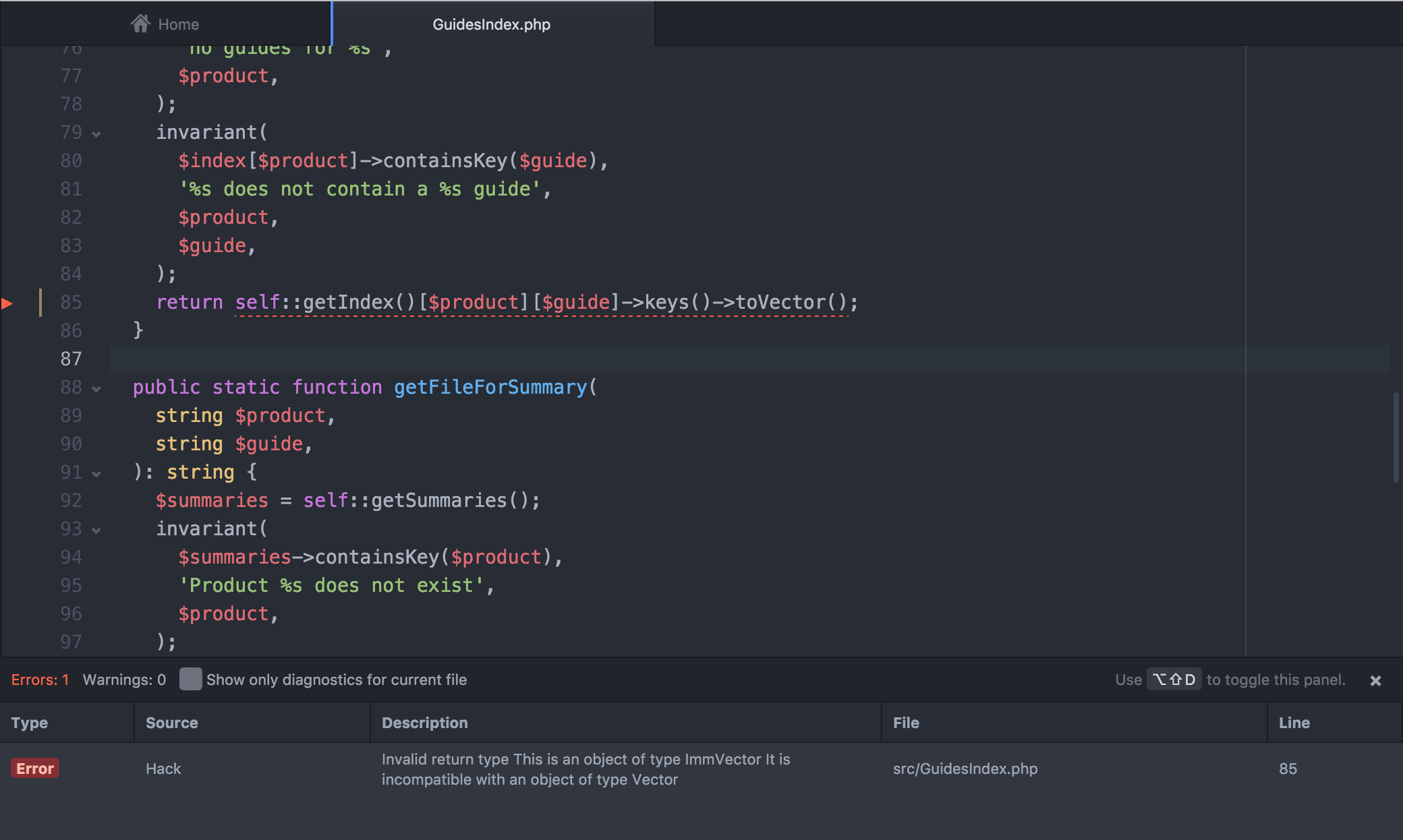This screenshot has height=840, width=1403.
Task: Switch to the Home tab
Action: 165,24
